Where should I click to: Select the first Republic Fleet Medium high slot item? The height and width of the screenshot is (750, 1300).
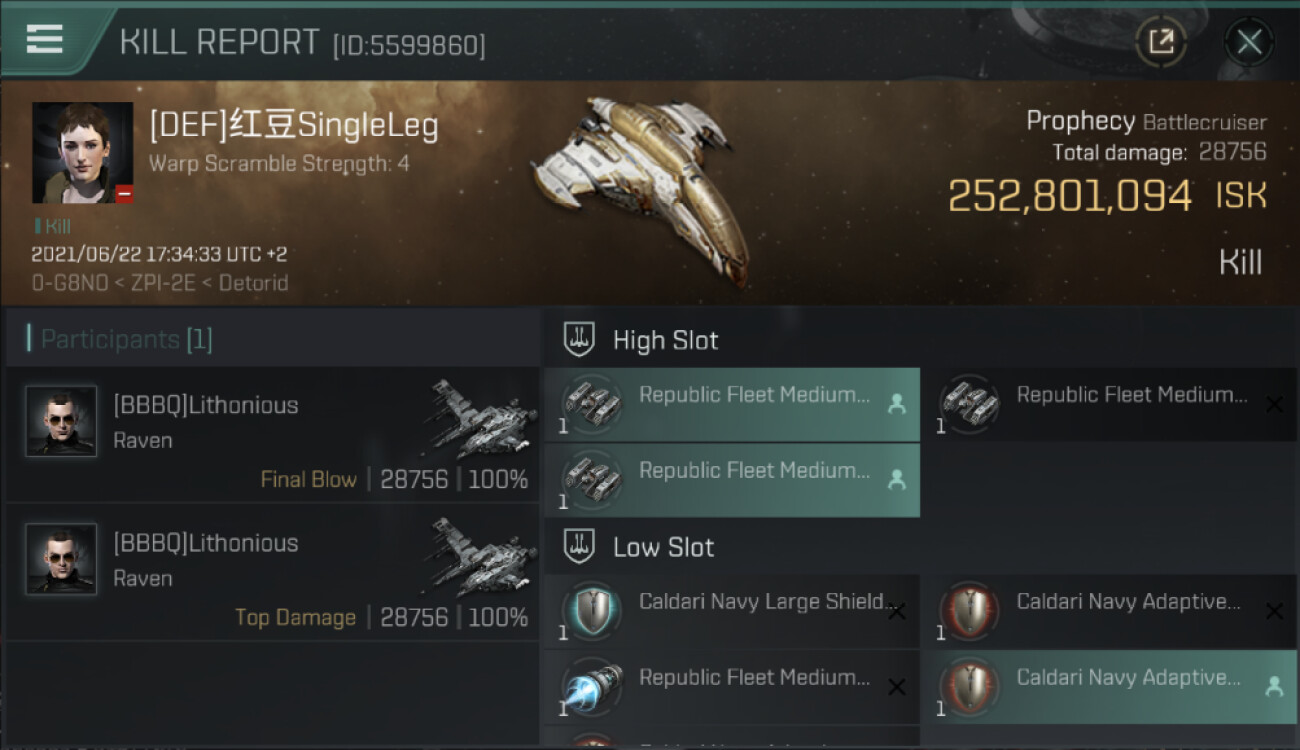click(x=732, y=403)
